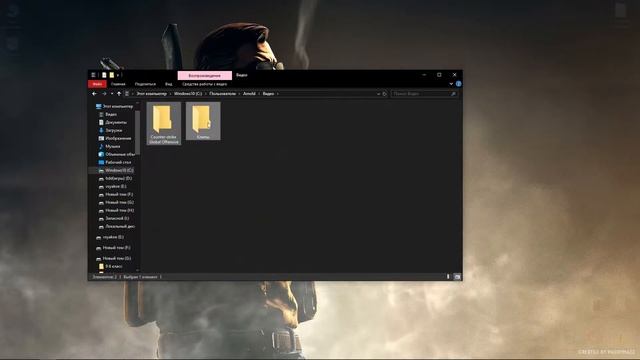Click Properties icon in quick access toolbar
This screenshot has height=360, width=640.
[104, 75]
